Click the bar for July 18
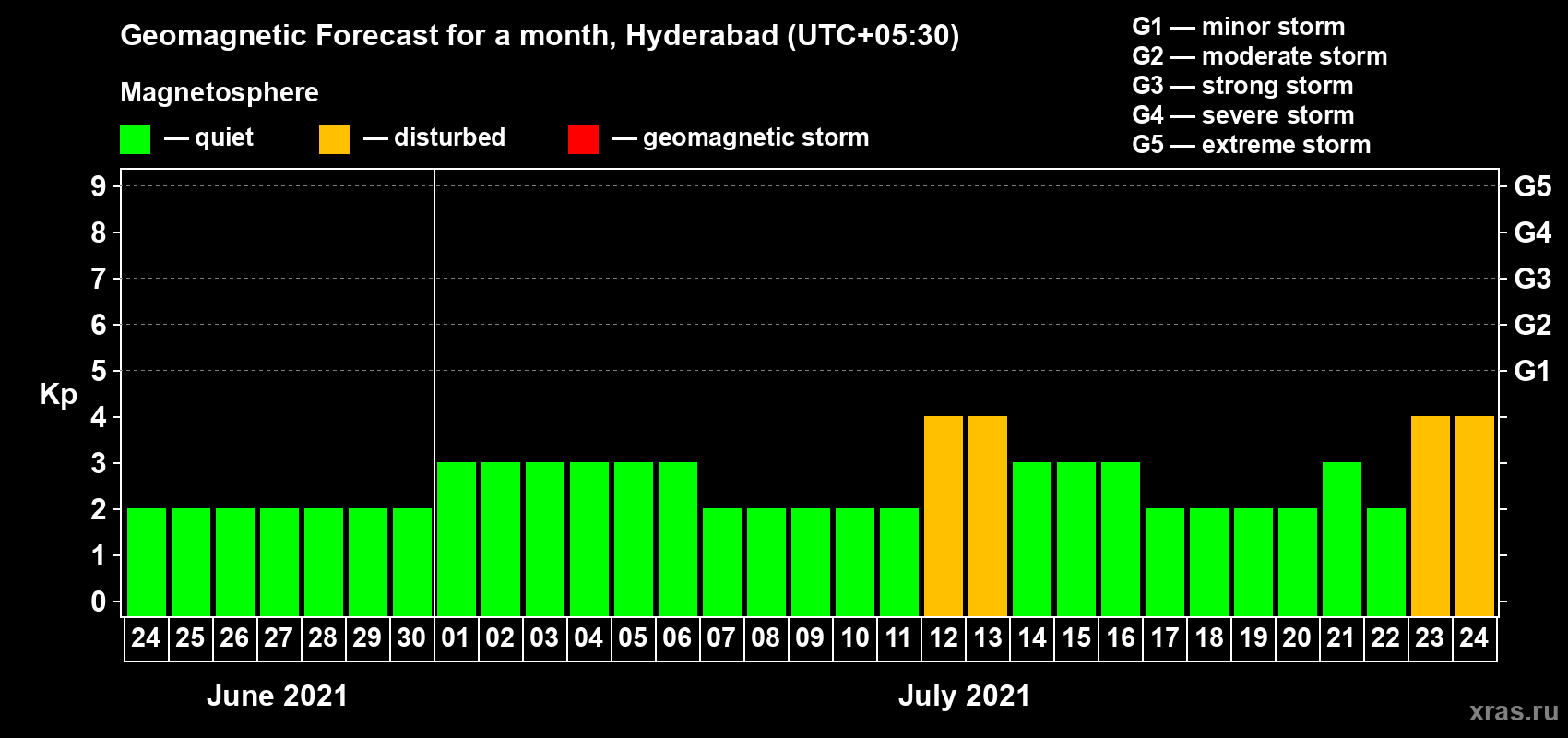Screen dimensions: 1568x738 click(1209, 562)
